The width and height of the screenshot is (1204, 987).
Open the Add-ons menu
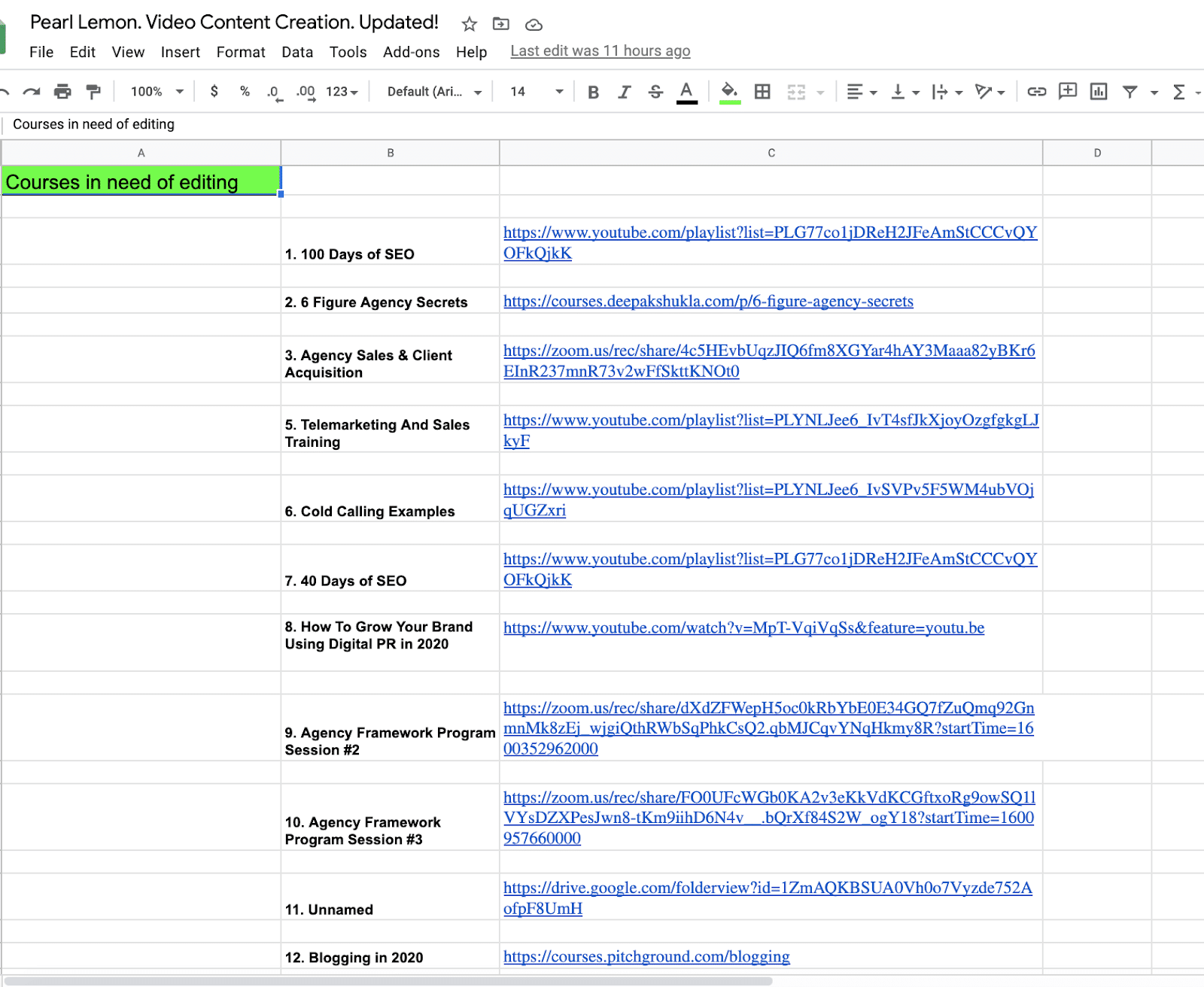click(411, 52)
